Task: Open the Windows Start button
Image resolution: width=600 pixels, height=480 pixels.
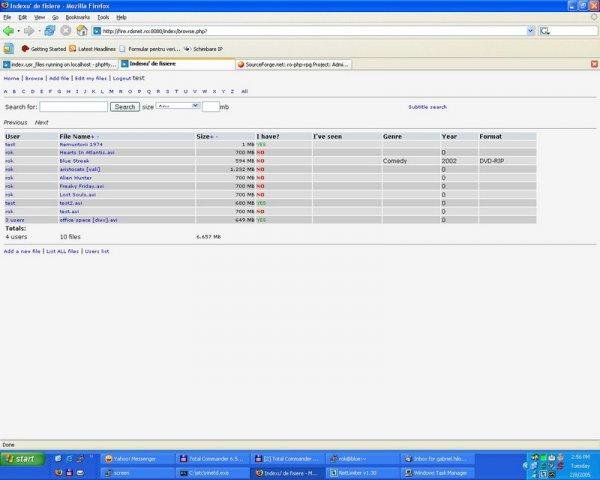Action: (x=23, y=459)
